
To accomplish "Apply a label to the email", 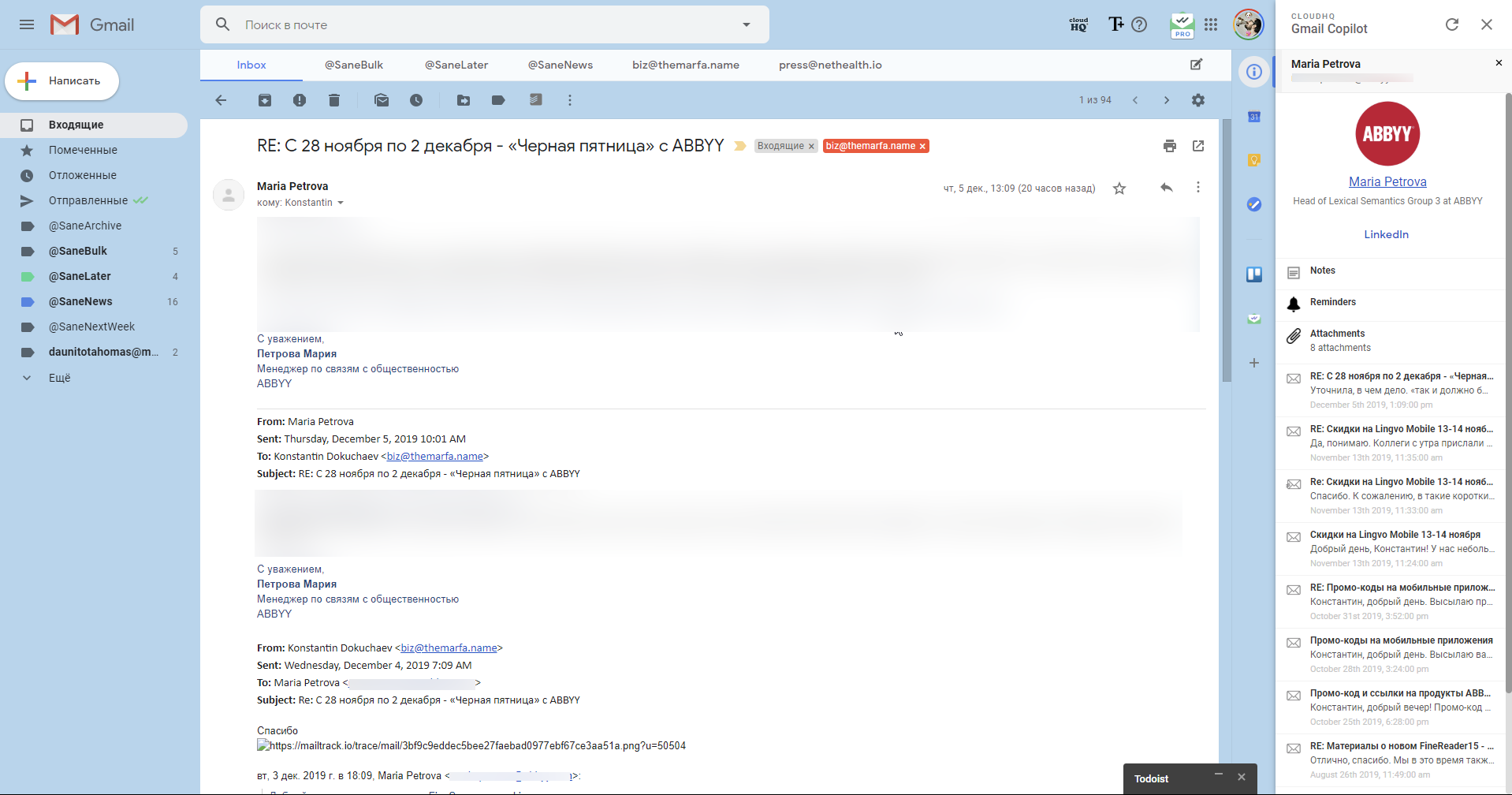I will click(x=498, y=100).
